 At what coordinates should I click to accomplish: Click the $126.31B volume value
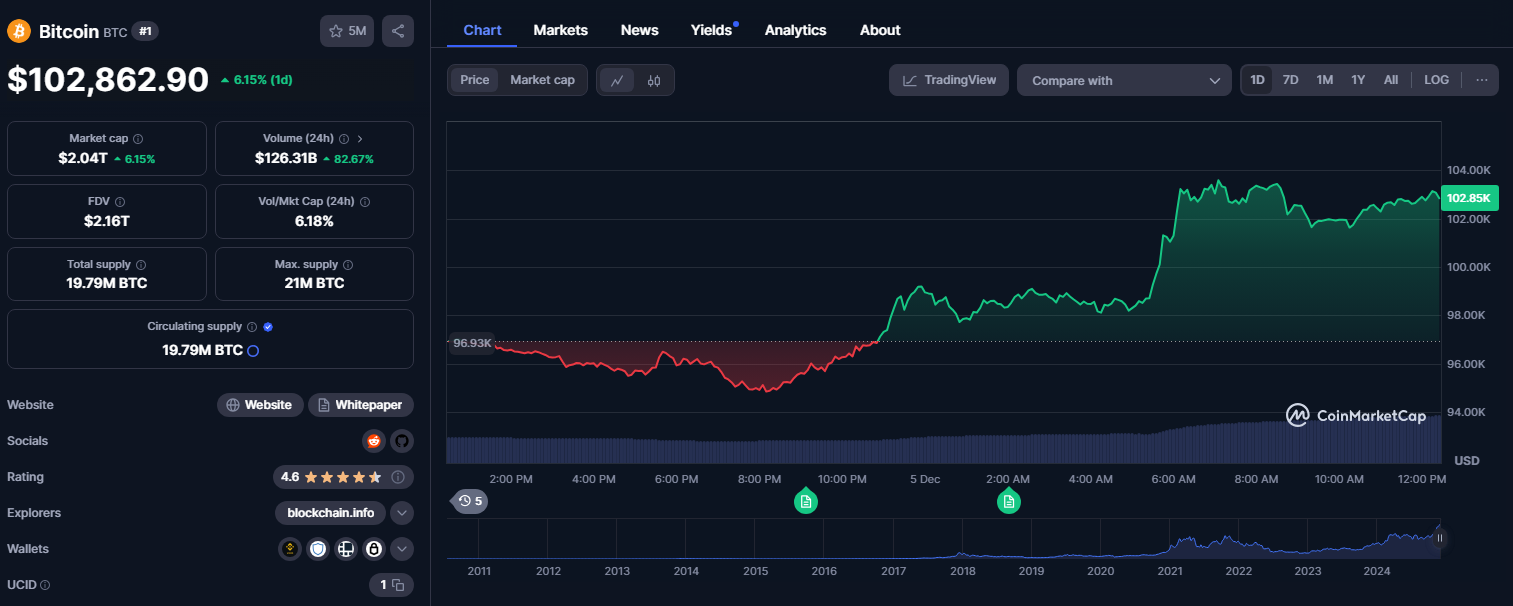click(286, 158)
